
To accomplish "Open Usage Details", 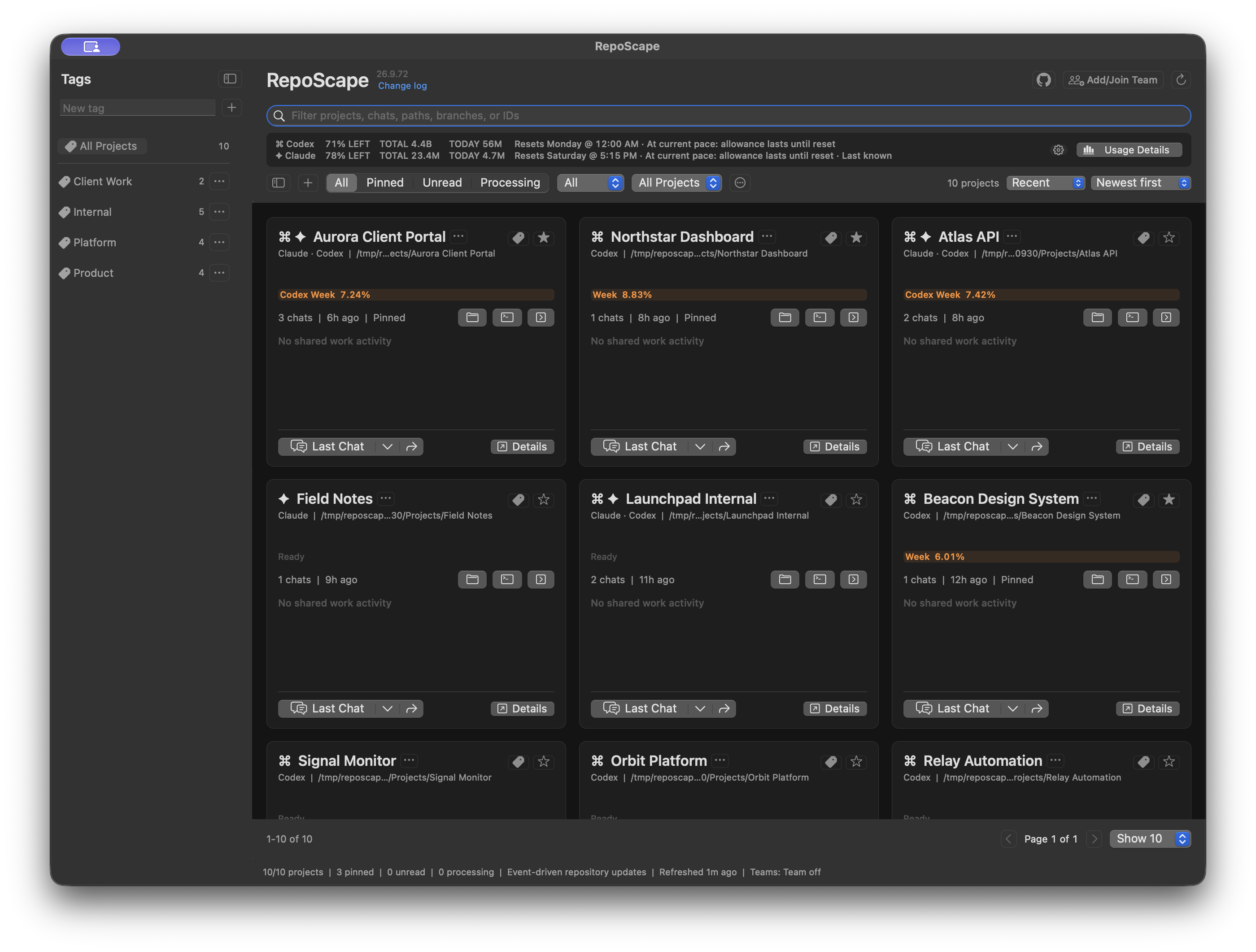I will 1130,150.
